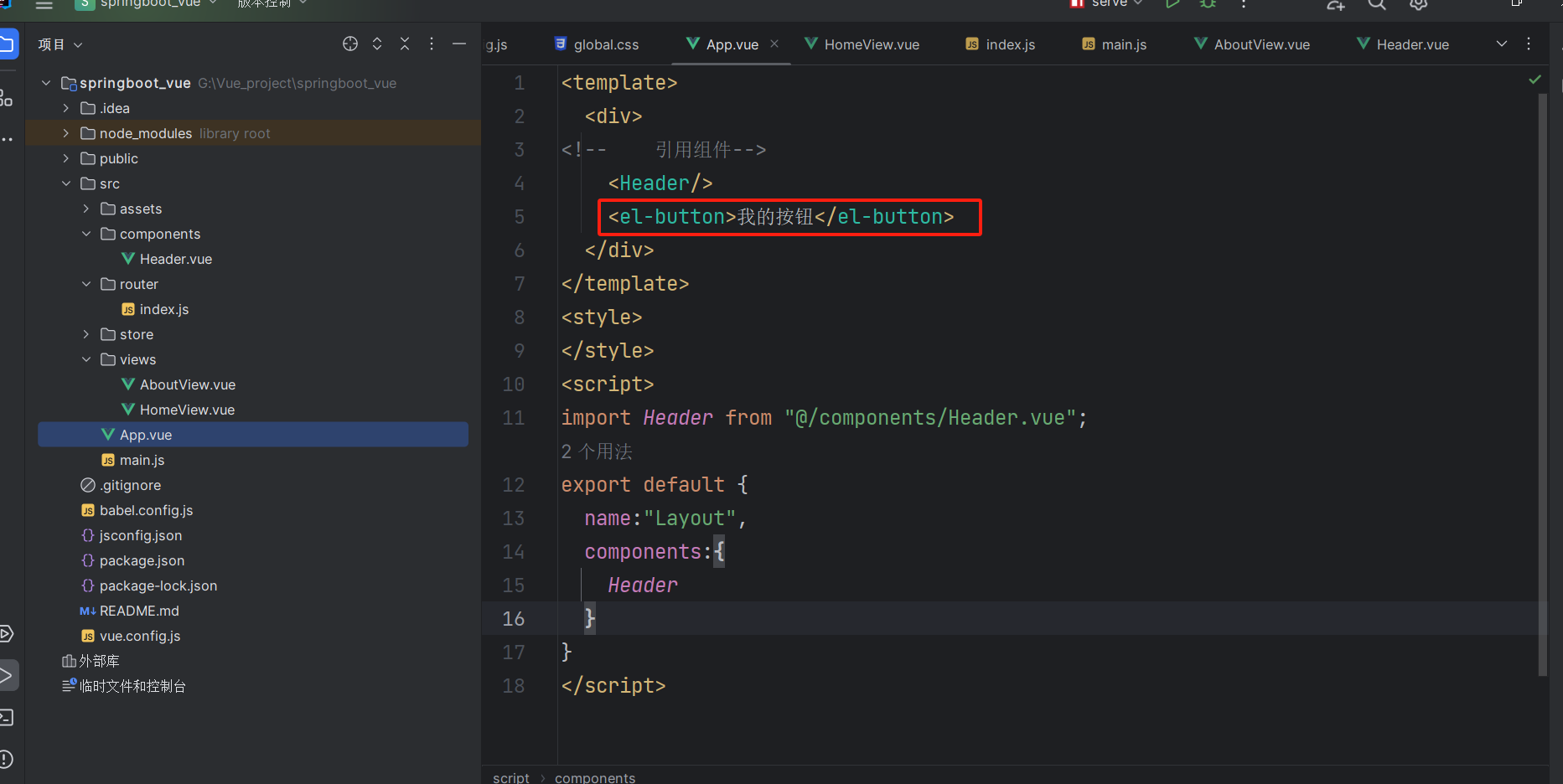
Task: Hide the project tool window
Action: [x=459, y=44]
